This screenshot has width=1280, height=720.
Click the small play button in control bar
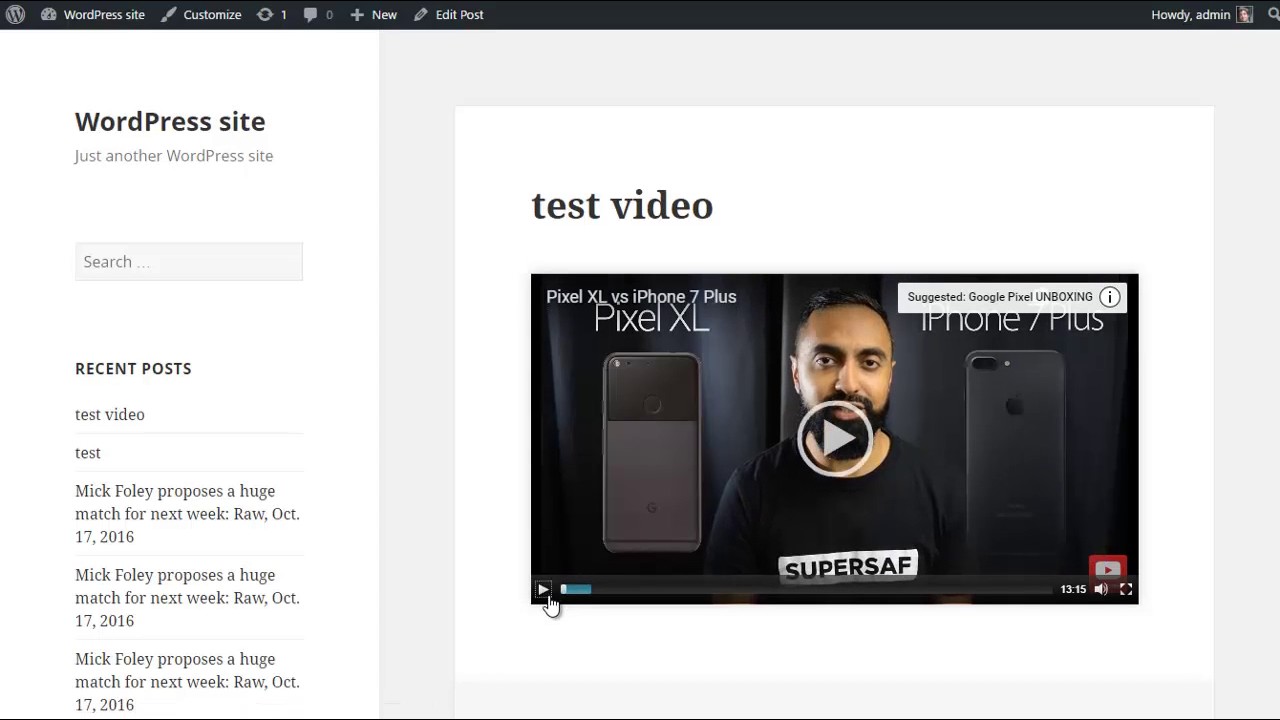coord(543,589)
